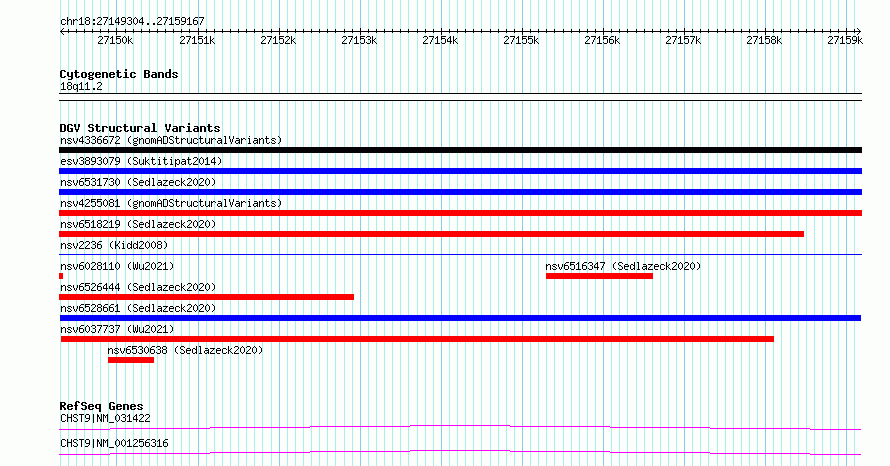Viewport: 890px width, 466px height.
Task: Click ruler position 27151k
Action: (x=197, y=40)
